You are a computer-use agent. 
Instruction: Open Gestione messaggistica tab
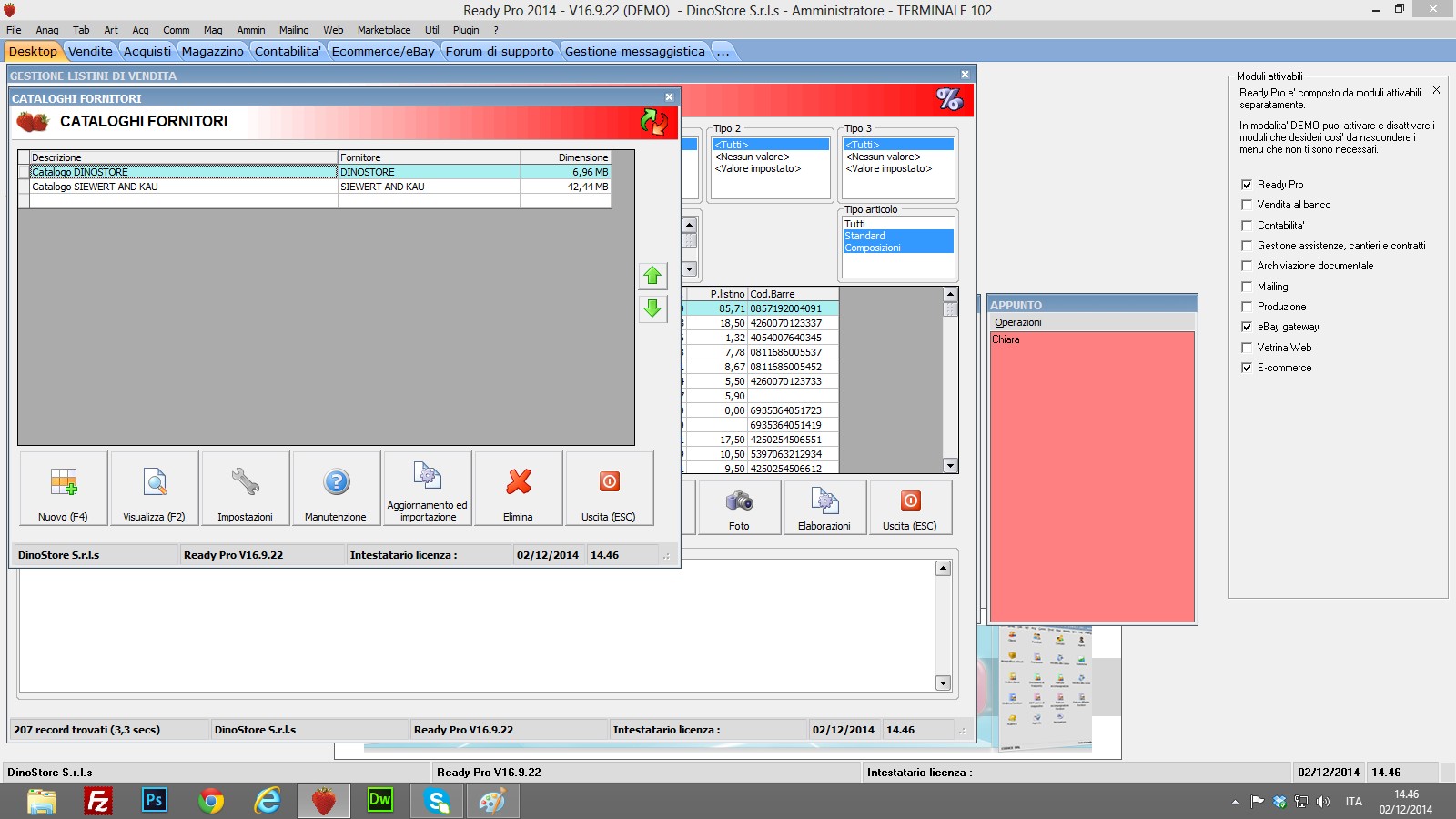coord(635,51)
